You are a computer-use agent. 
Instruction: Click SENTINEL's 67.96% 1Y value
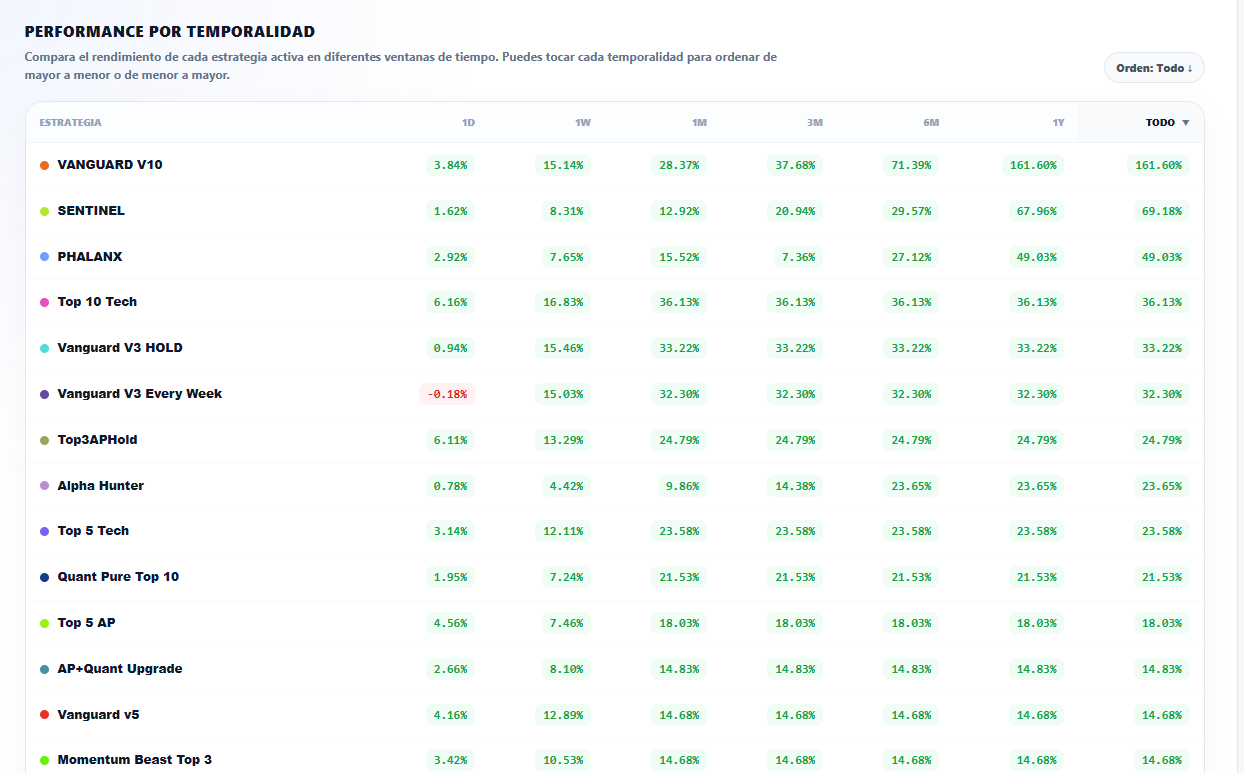(1037, 211)
